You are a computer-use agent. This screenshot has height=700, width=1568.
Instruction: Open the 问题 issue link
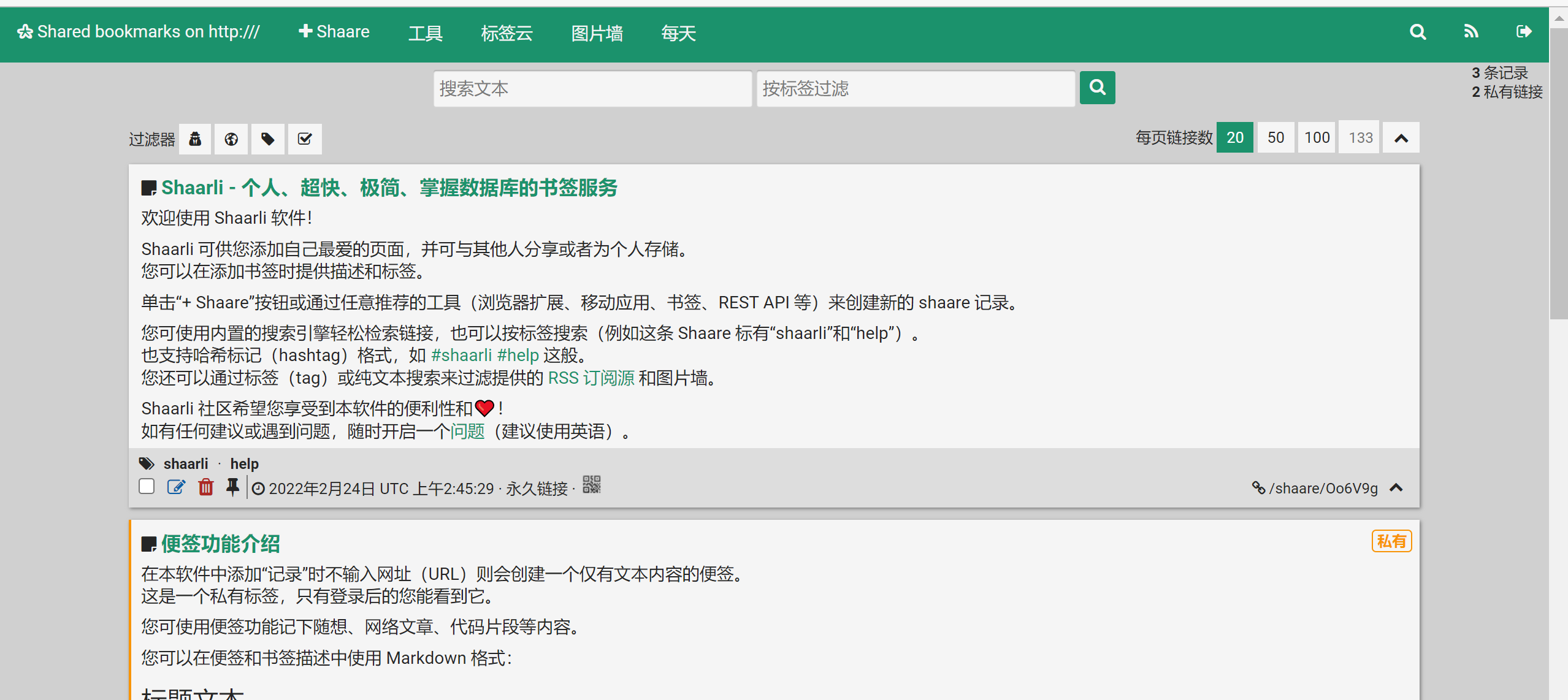[x=468, y=431]
